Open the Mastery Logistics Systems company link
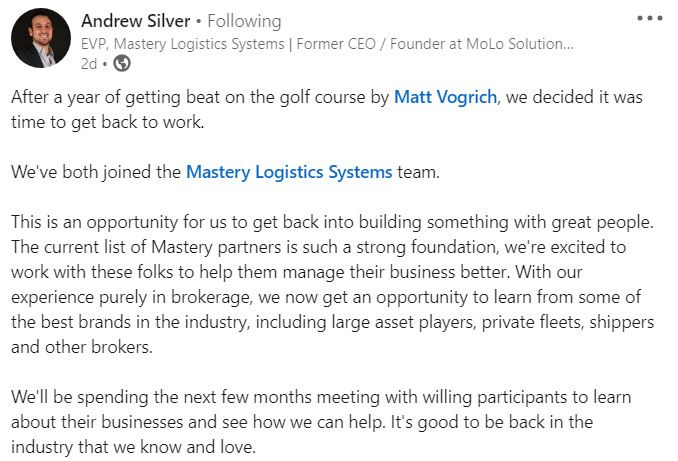678x461 pixels. [x=289, y=172]
